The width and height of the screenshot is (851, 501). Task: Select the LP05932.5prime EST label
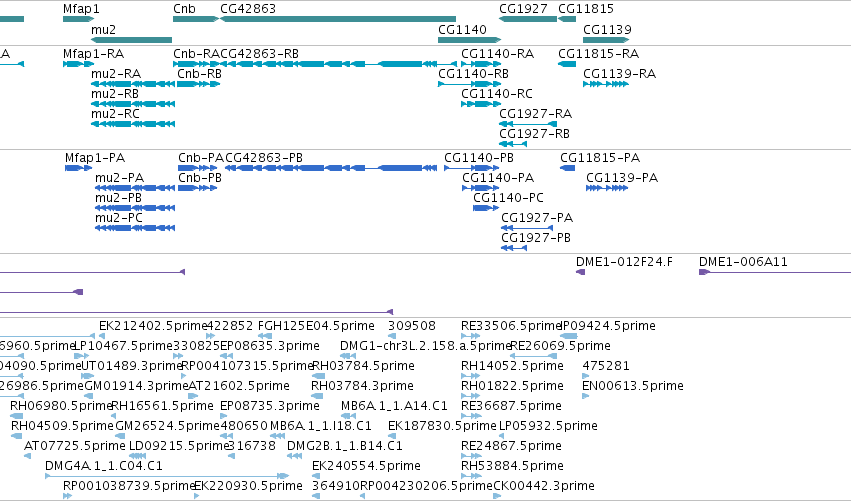548,427
